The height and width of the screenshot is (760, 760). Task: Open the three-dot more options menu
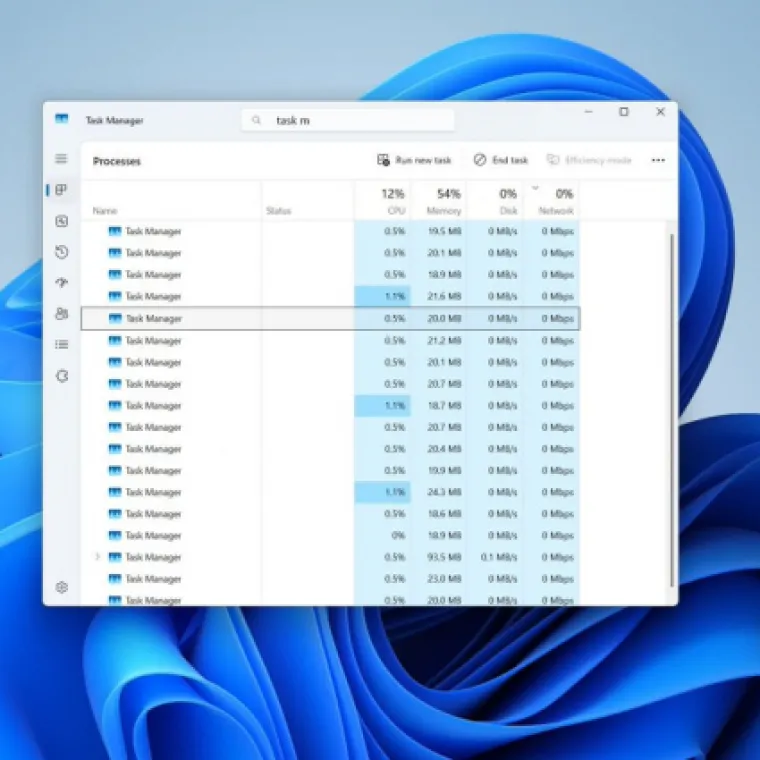pos(658,160)
